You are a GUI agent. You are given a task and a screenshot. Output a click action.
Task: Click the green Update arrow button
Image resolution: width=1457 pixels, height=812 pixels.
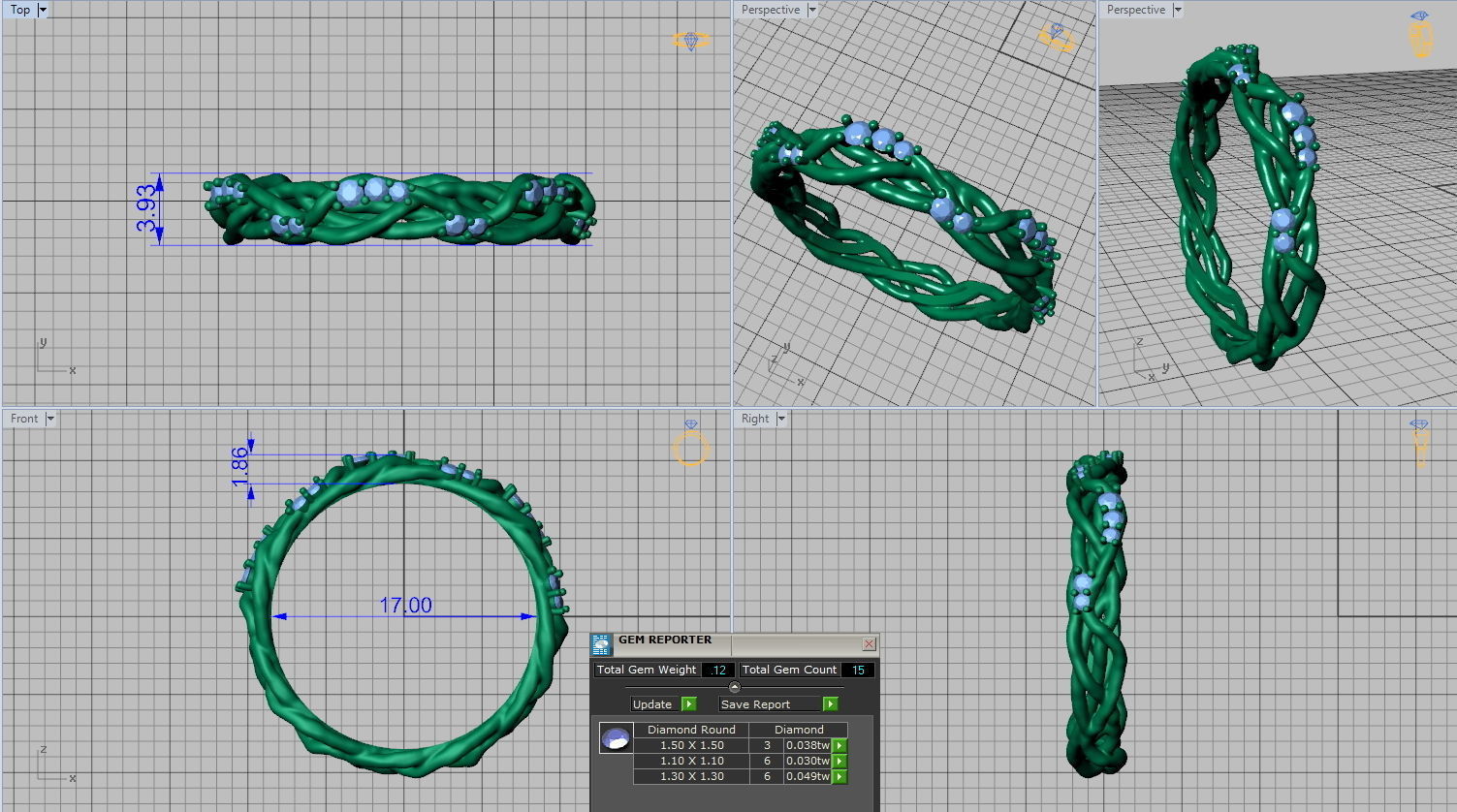pyautogui.click(x=688, y=704)
